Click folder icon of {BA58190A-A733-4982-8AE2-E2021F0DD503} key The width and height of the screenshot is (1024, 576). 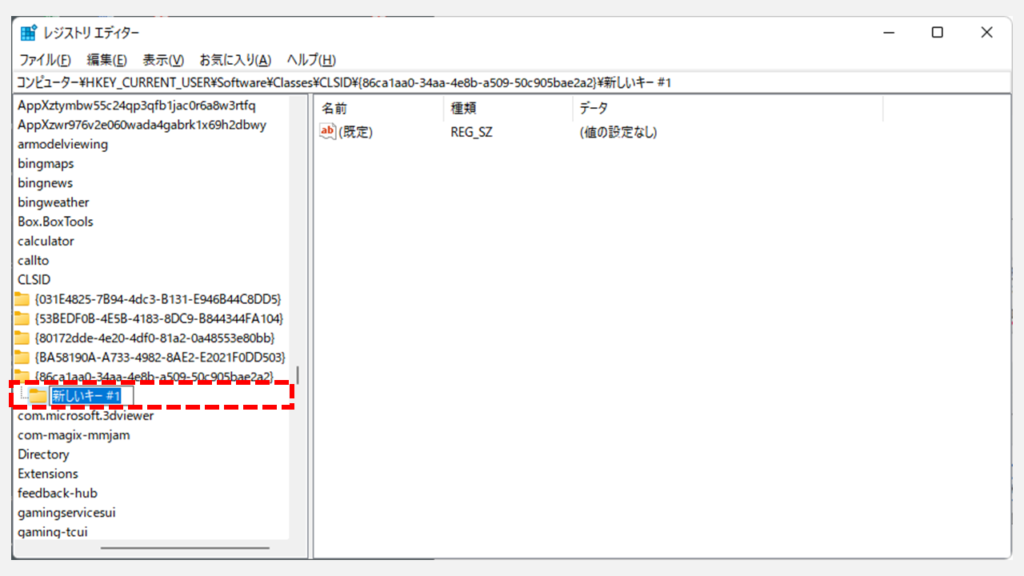click(22, 357)
